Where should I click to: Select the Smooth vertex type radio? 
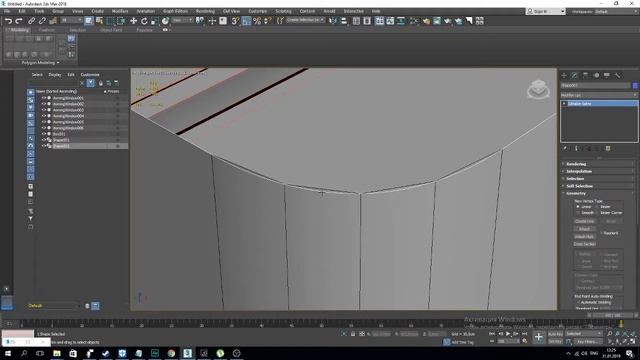[578, 213]
